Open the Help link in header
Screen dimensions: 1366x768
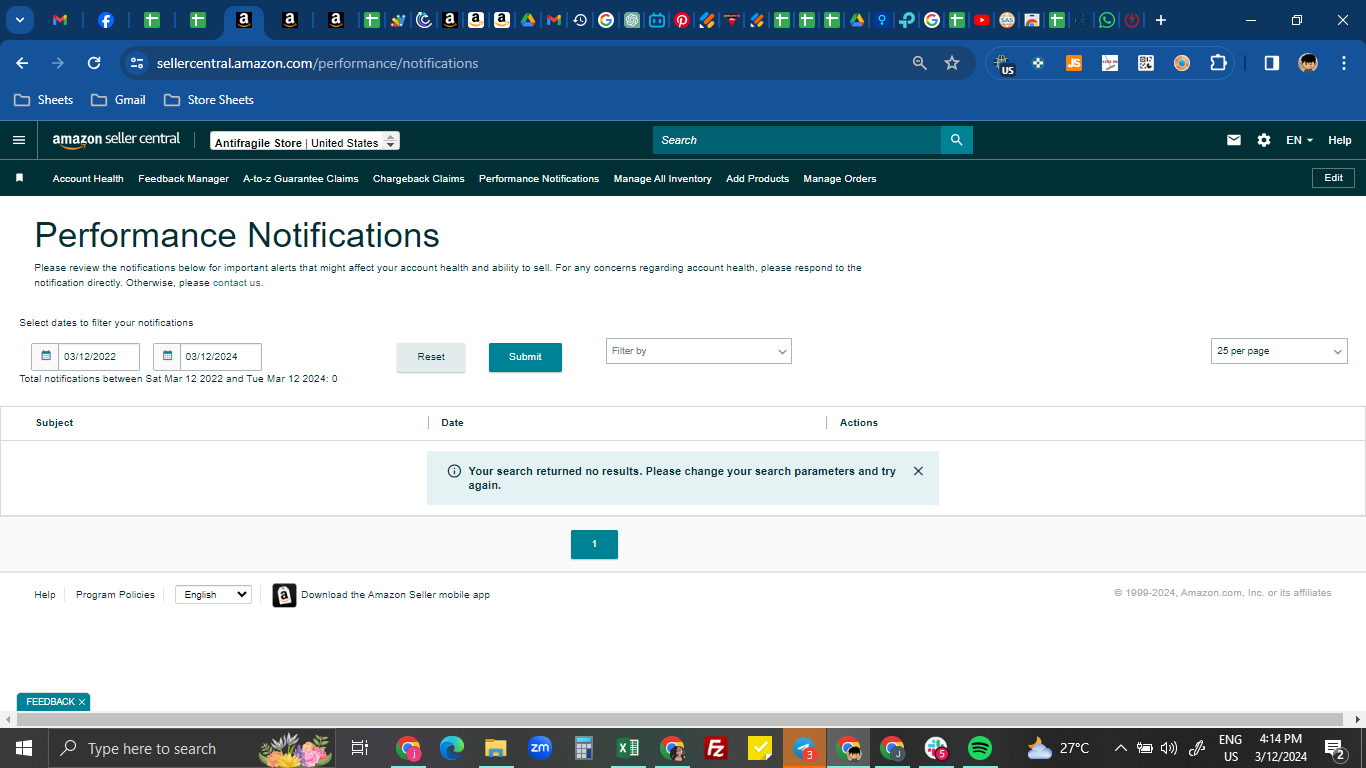(x=1340, y=140)
